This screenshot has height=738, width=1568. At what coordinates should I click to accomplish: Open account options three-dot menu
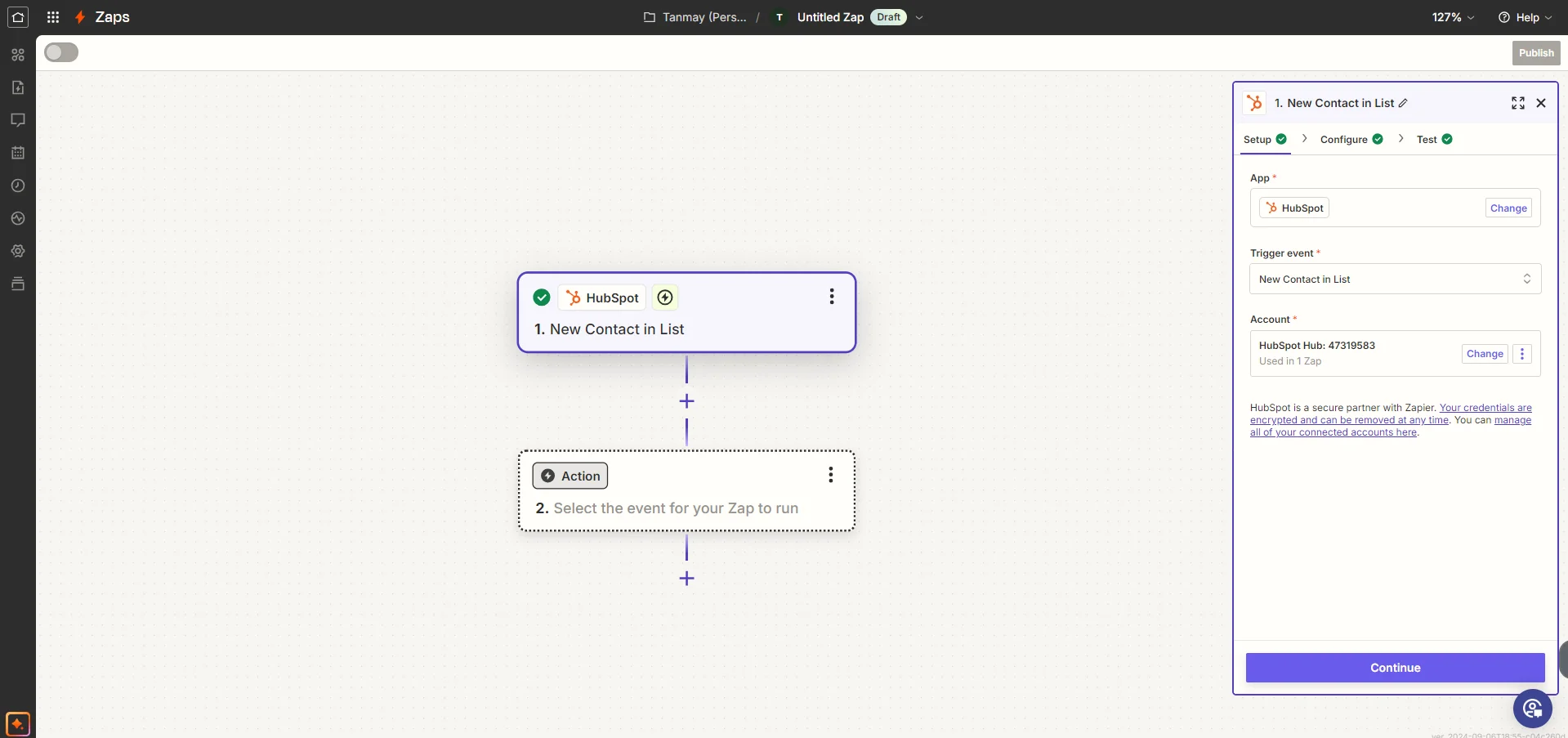click(x=1521, y=354)
